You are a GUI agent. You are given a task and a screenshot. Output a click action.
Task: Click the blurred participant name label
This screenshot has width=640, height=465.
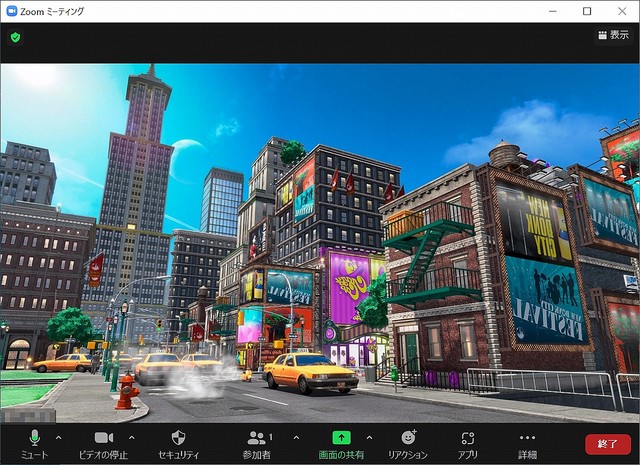click(29, 416)
